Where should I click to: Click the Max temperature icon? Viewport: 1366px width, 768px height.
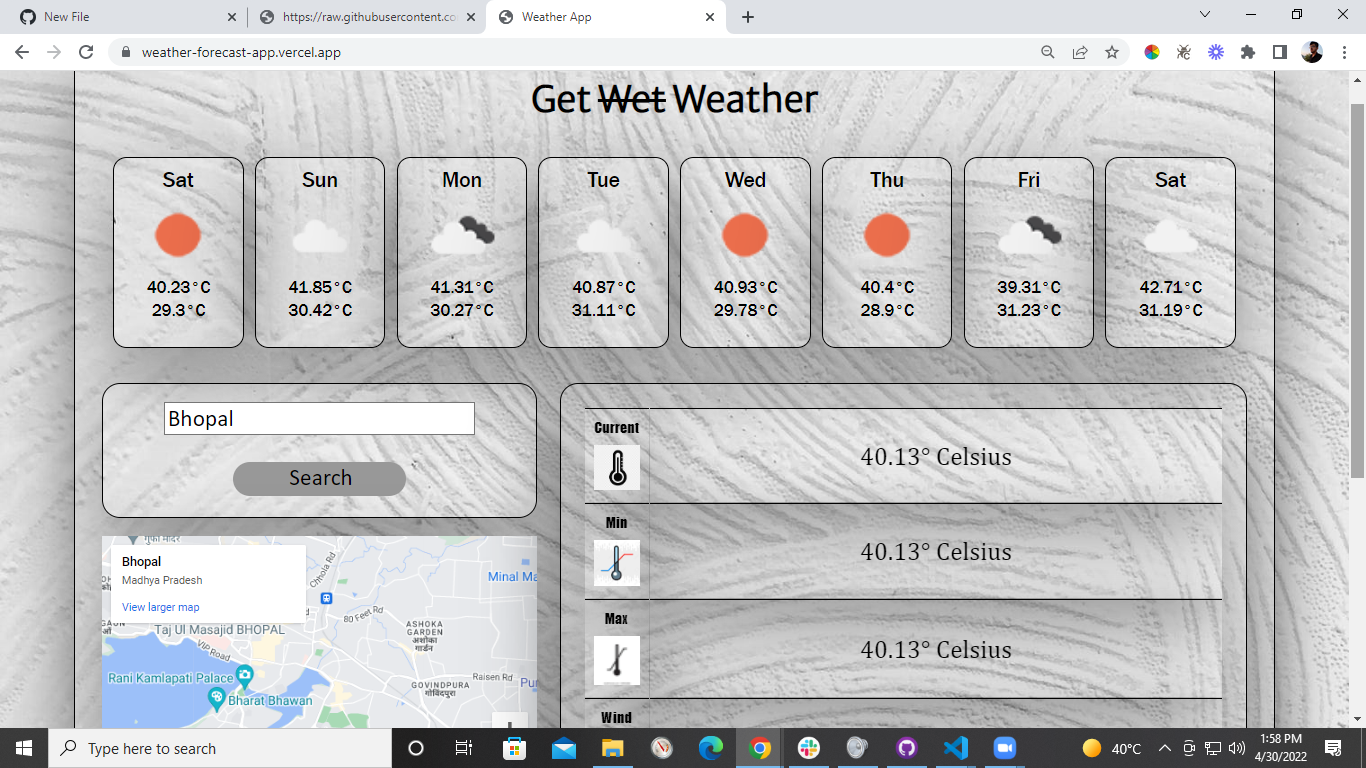point(616,661)
